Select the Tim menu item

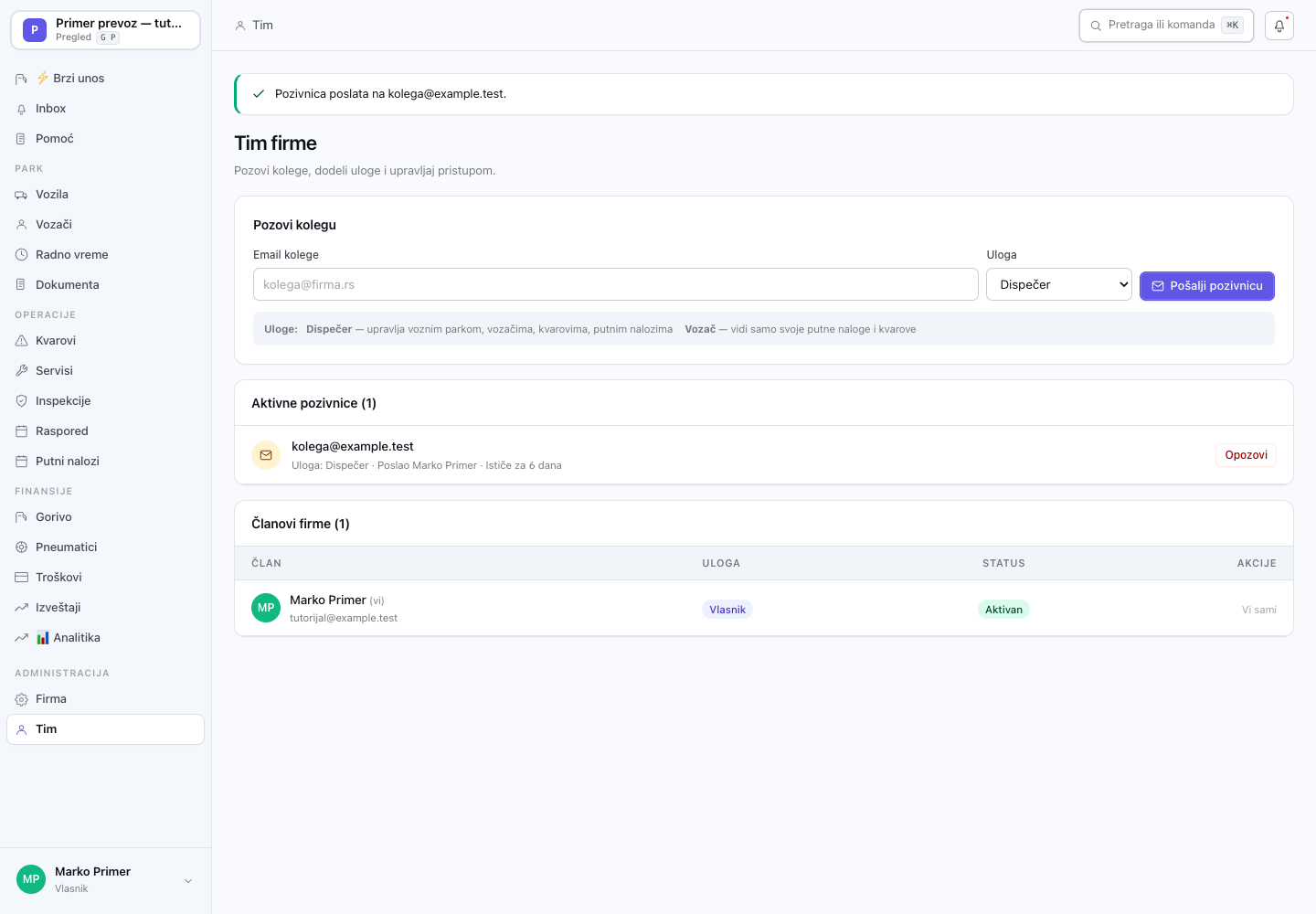pyautogui.click(x=105, y=729)
